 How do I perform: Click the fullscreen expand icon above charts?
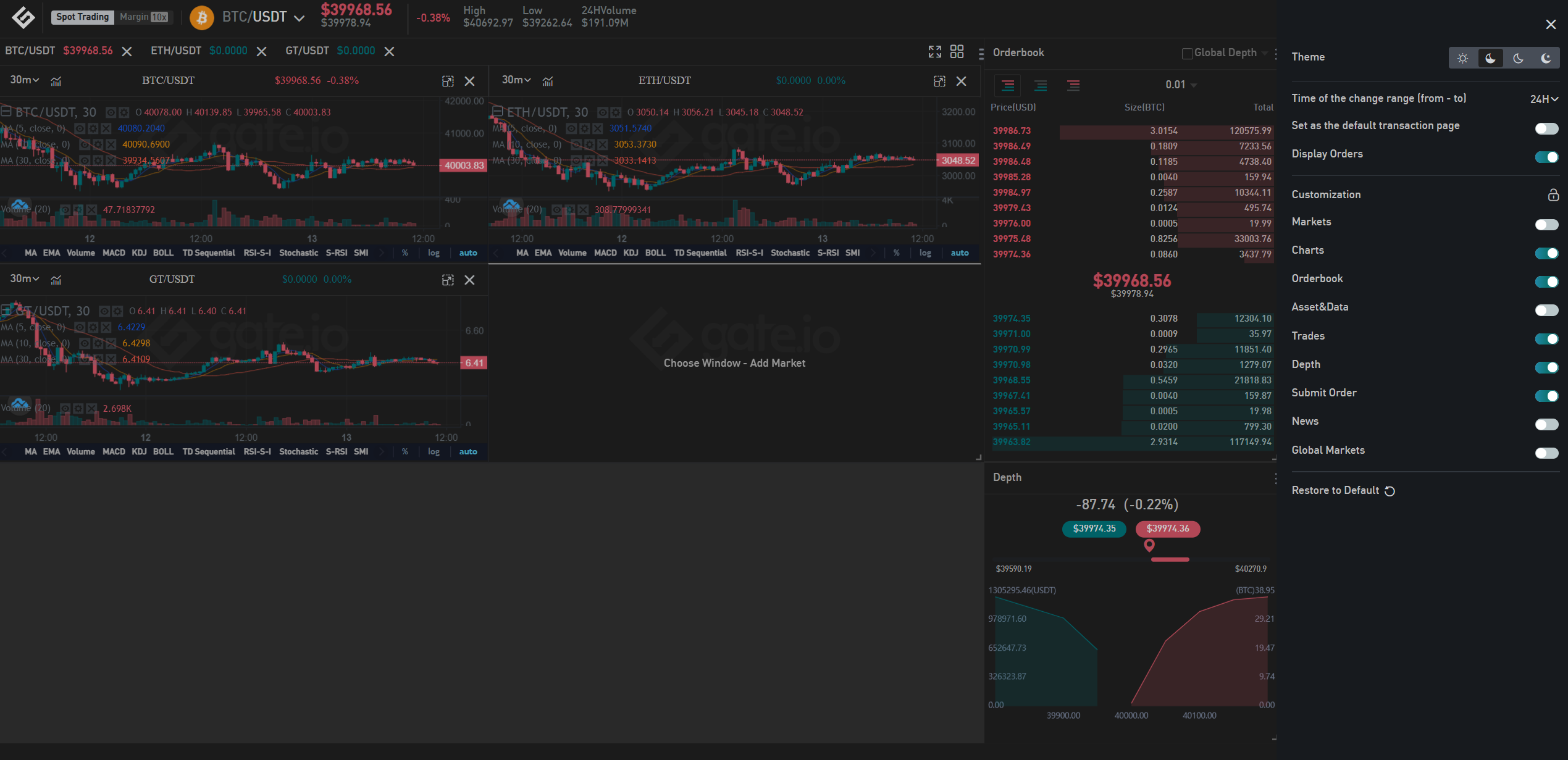pyautogui.click(x=934, y=52)
